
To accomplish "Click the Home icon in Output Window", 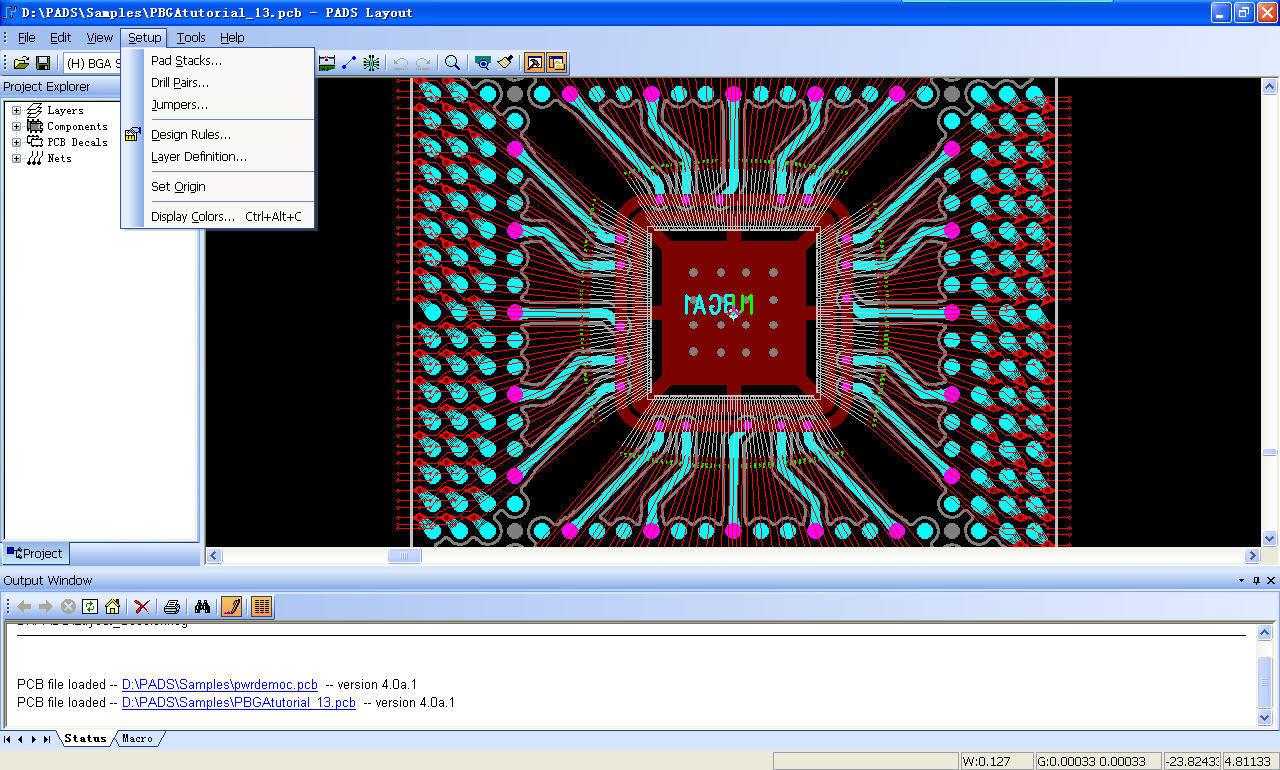I will tap(112, 606).
